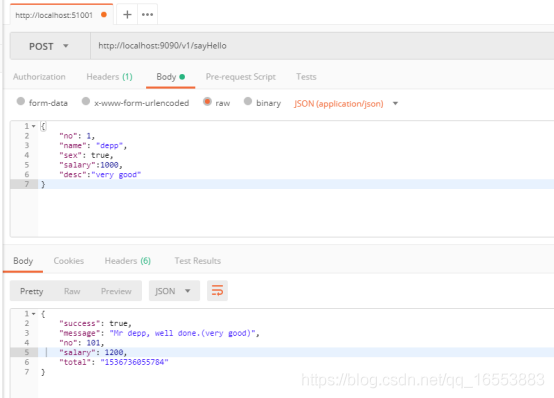
Task: Collapse request JSON object at line 1
Action: (x=34, y=126)
